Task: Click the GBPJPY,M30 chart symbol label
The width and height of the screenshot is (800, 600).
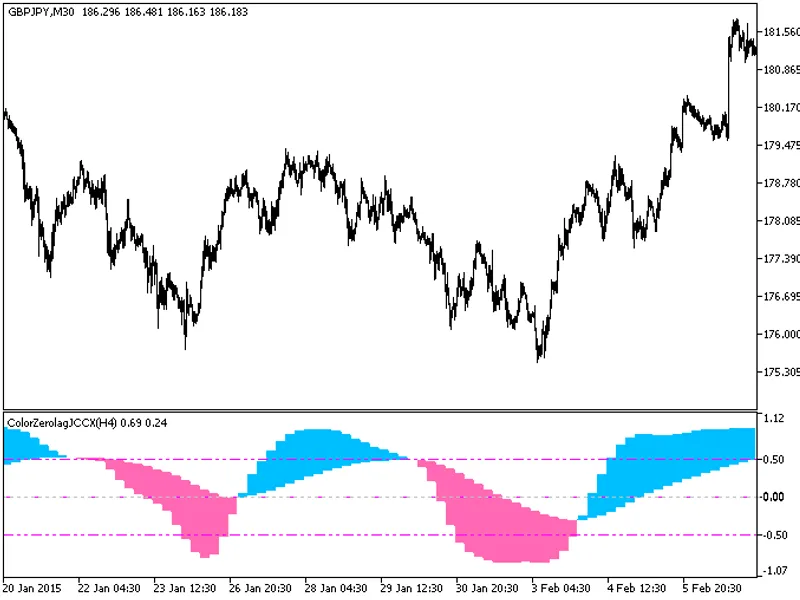Action: coord(41,12)
